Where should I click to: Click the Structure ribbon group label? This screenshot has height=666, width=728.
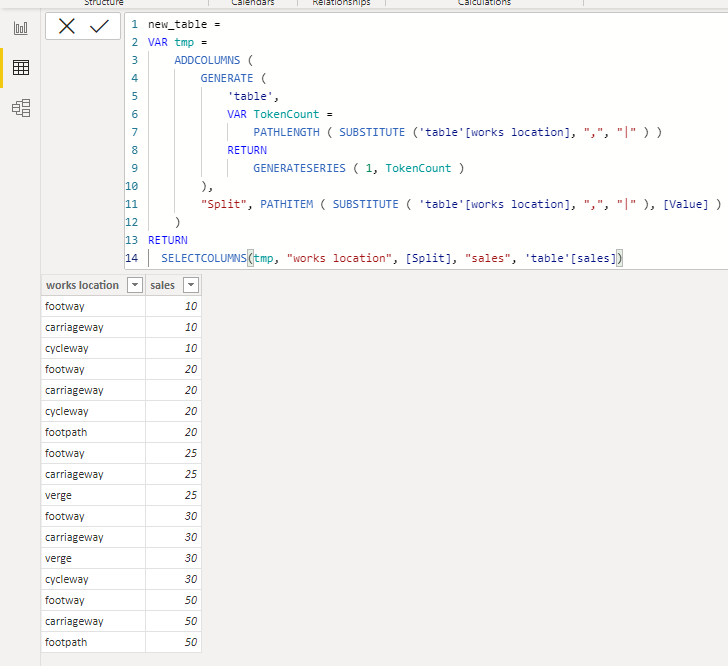click(104, 2)
